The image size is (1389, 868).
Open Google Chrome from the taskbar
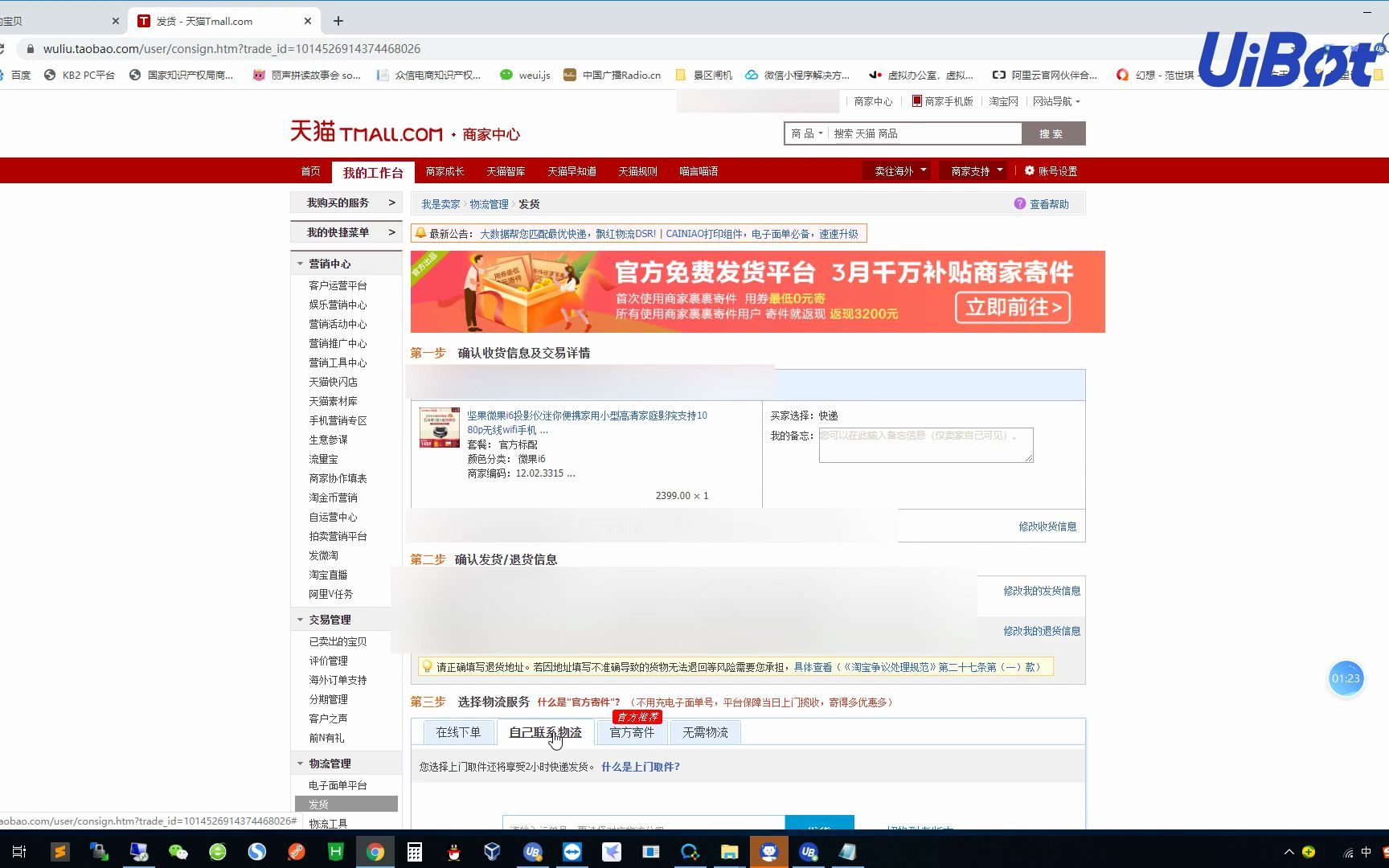tap(375, 851)
